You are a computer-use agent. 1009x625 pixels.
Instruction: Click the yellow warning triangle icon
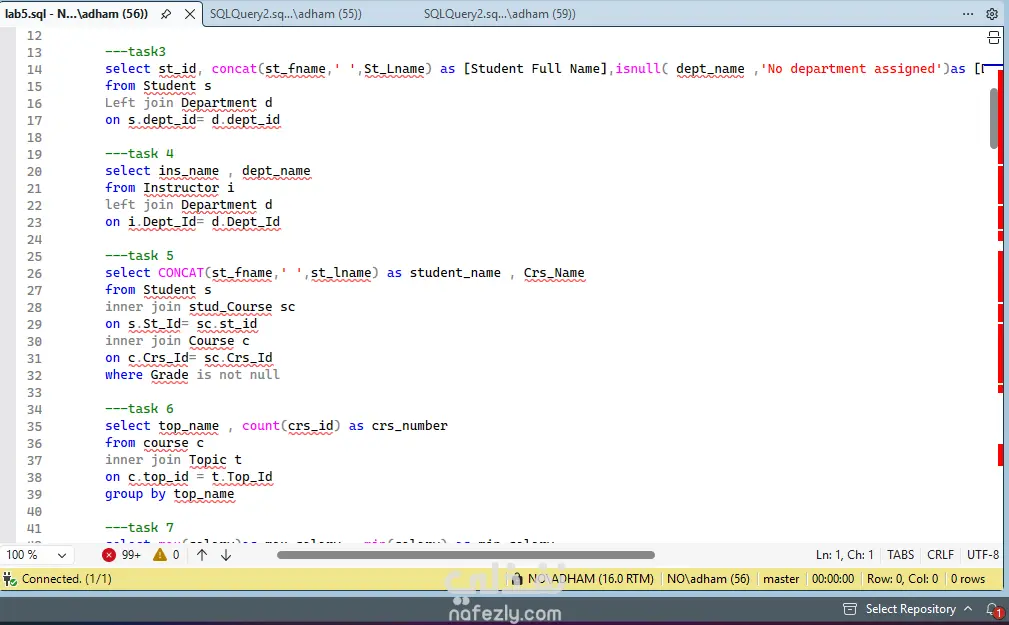160,555
